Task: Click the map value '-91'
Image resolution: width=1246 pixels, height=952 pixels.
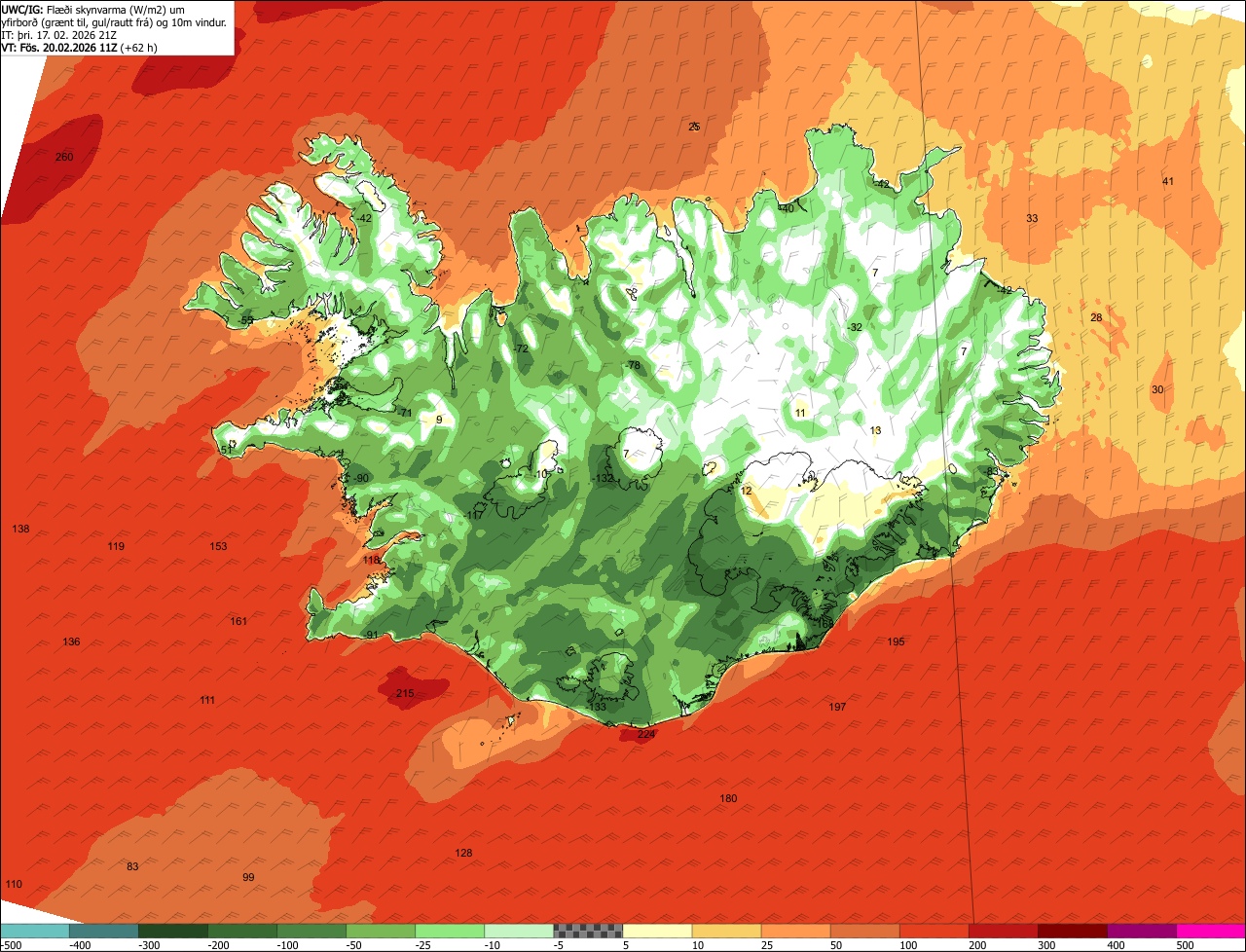Action: [x=370, y=635]
